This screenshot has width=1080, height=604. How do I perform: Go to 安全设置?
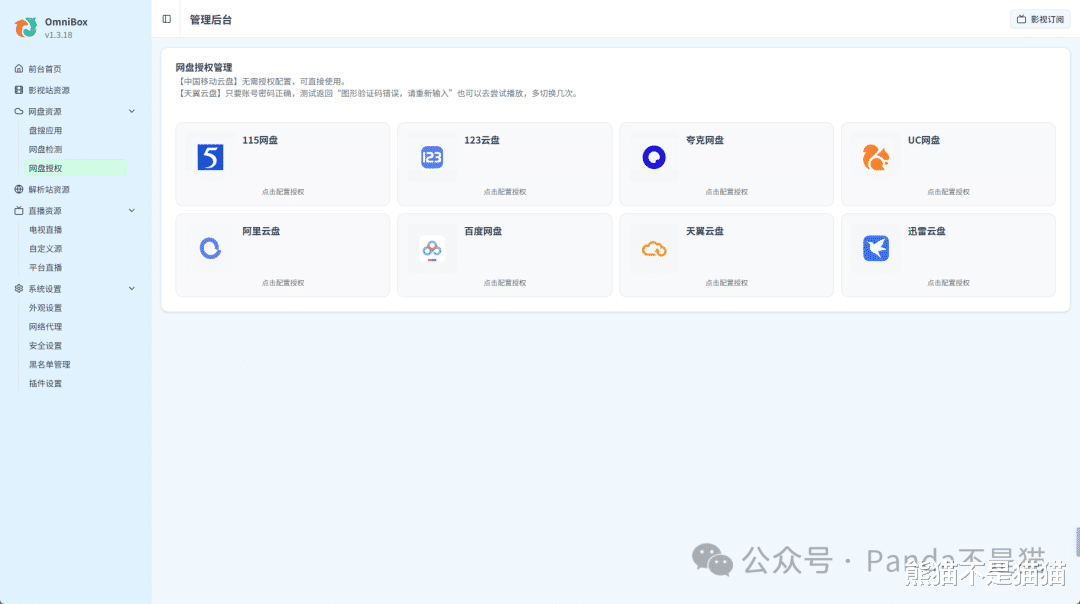coord(45,346)
